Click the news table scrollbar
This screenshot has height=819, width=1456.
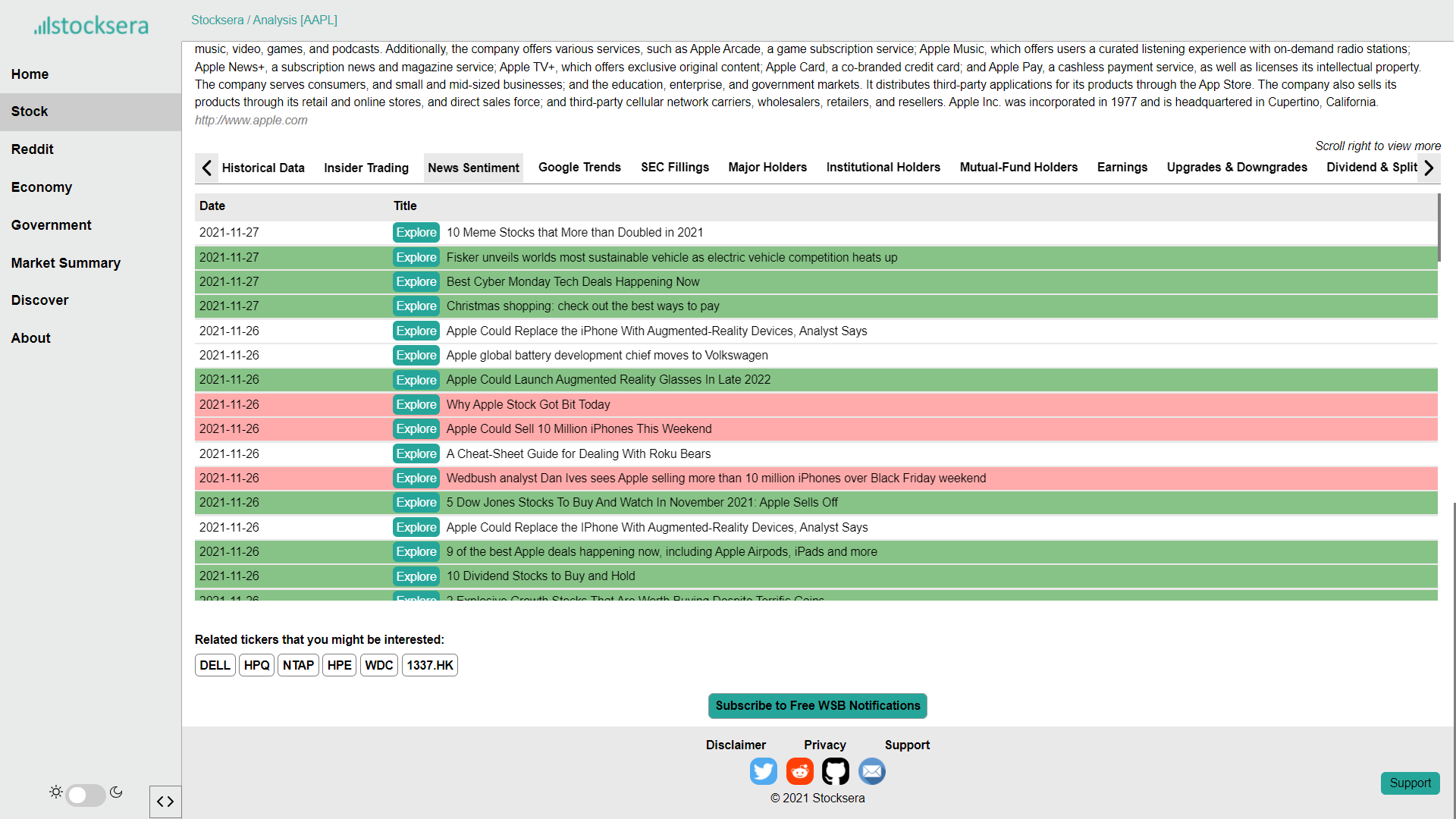[1439, 227]
